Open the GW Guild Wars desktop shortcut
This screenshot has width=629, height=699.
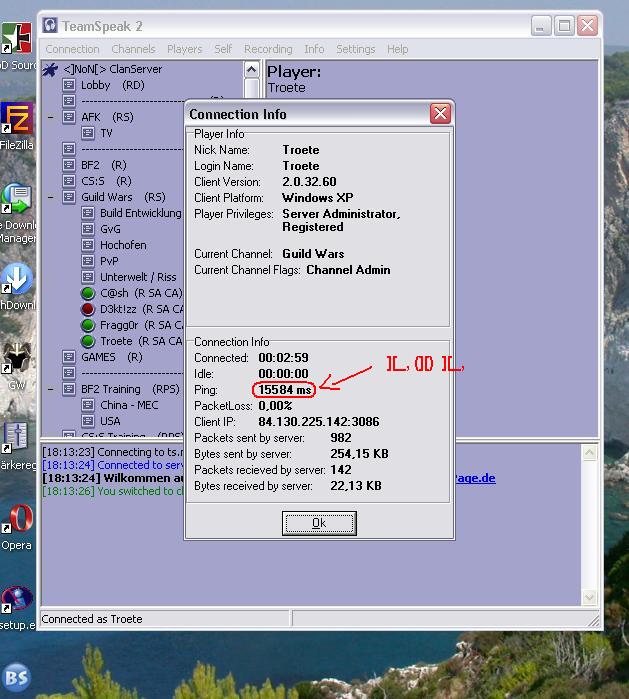pos(17,360)
